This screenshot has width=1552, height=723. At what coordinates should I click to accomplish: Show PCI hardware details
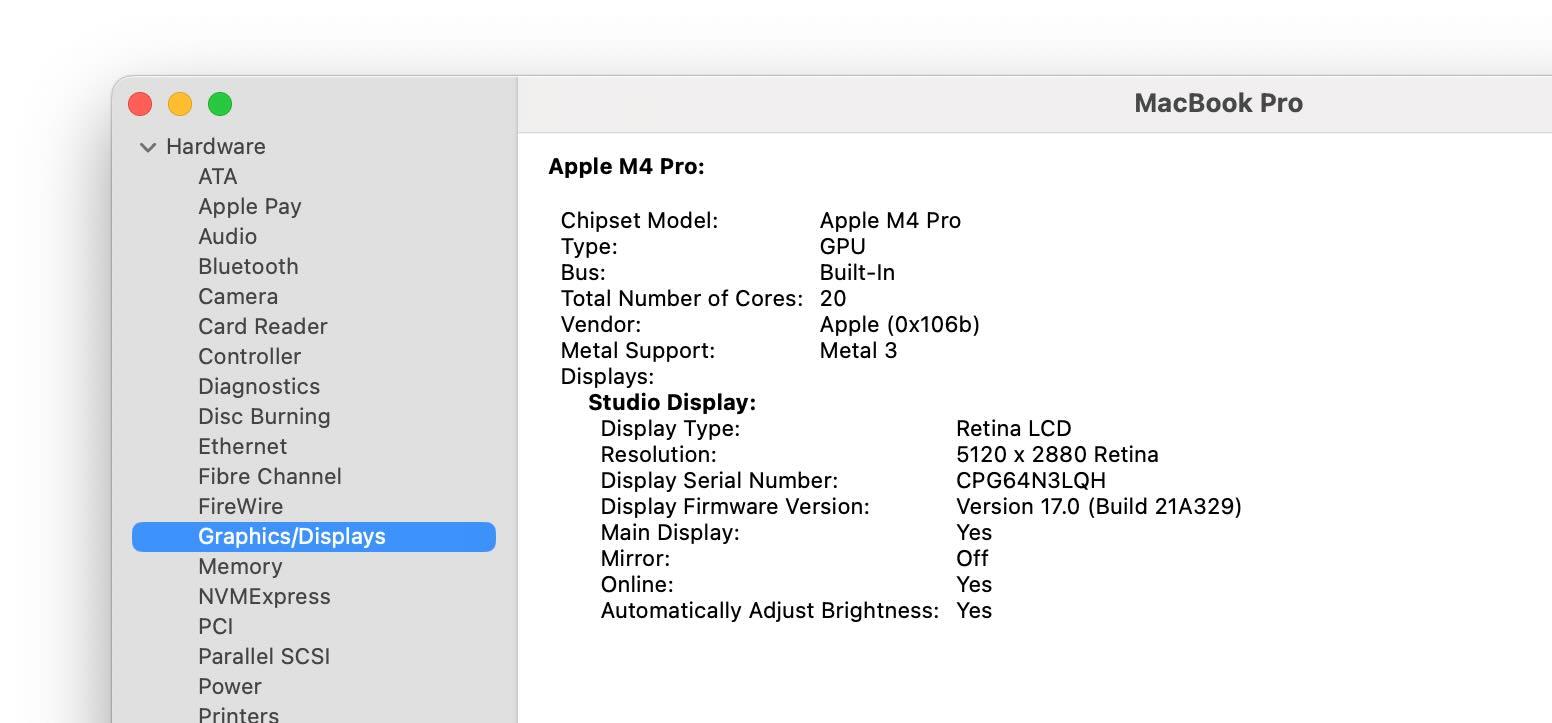(215, 626)
